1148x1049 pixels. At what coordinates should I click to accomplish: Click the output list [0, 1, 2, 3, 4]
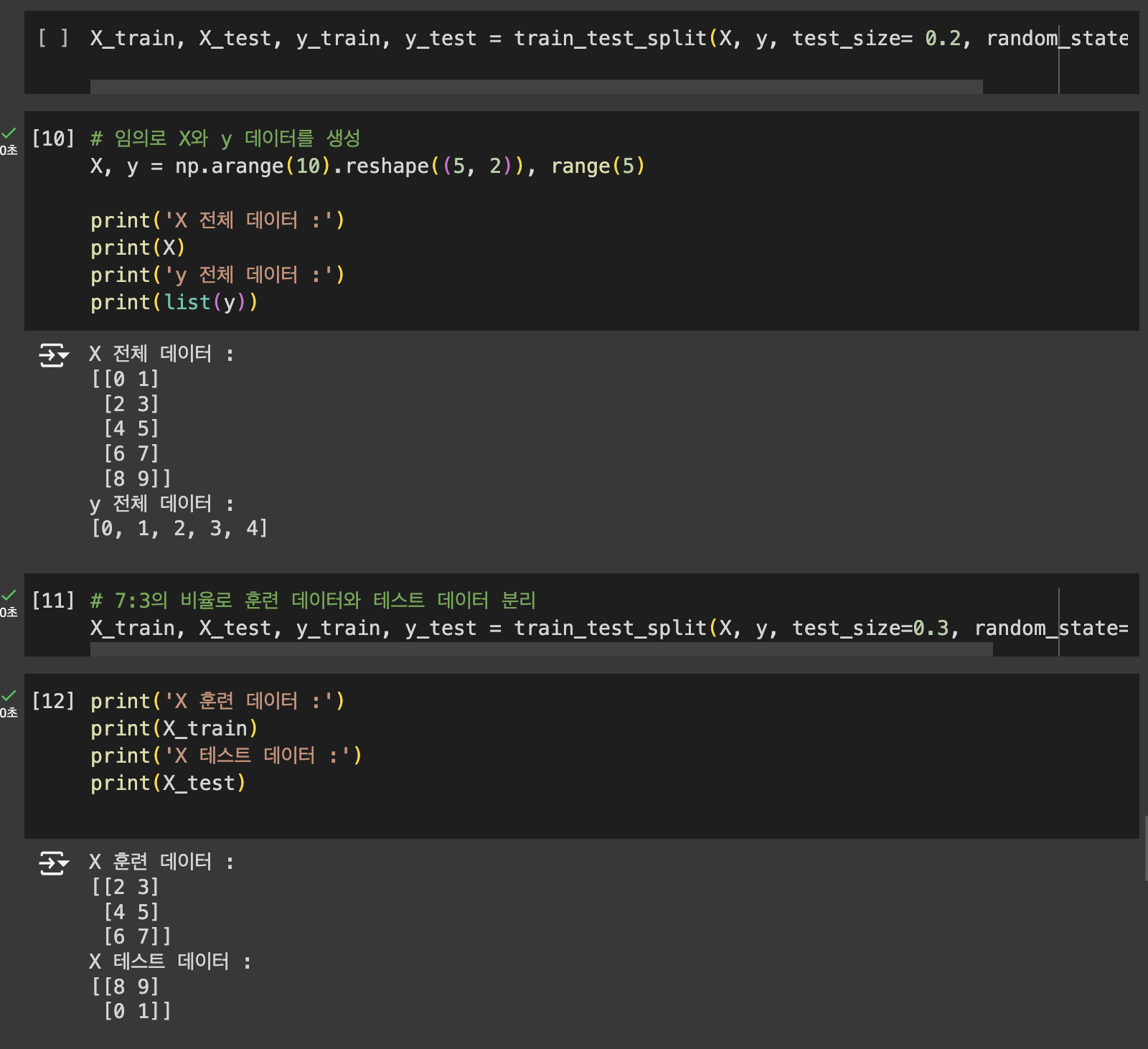coord(179,529)
